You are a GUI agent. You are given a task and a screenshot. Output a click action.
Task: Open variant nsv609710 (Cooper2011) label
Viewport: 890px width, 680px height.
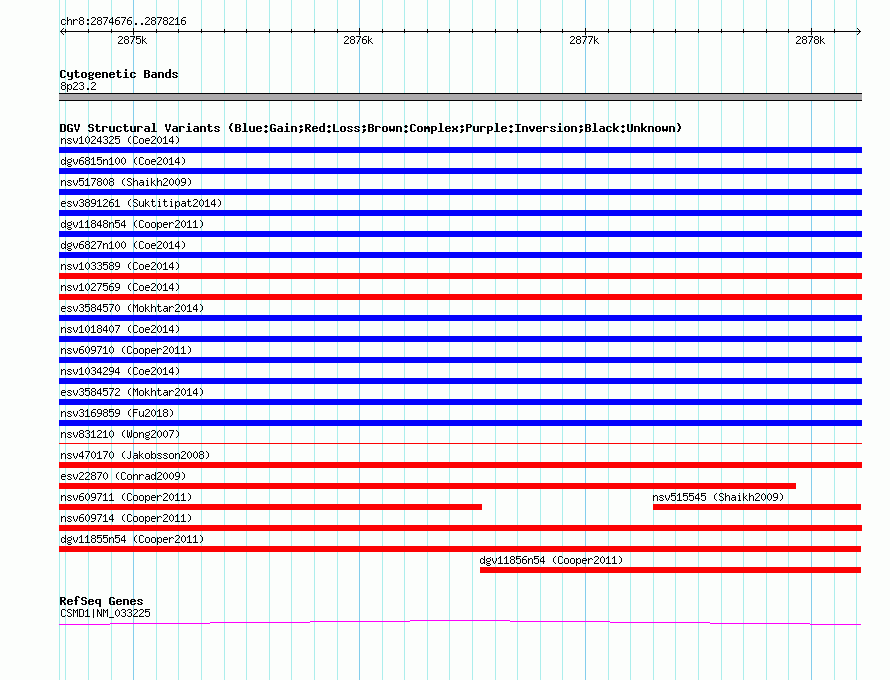point(126,350)
